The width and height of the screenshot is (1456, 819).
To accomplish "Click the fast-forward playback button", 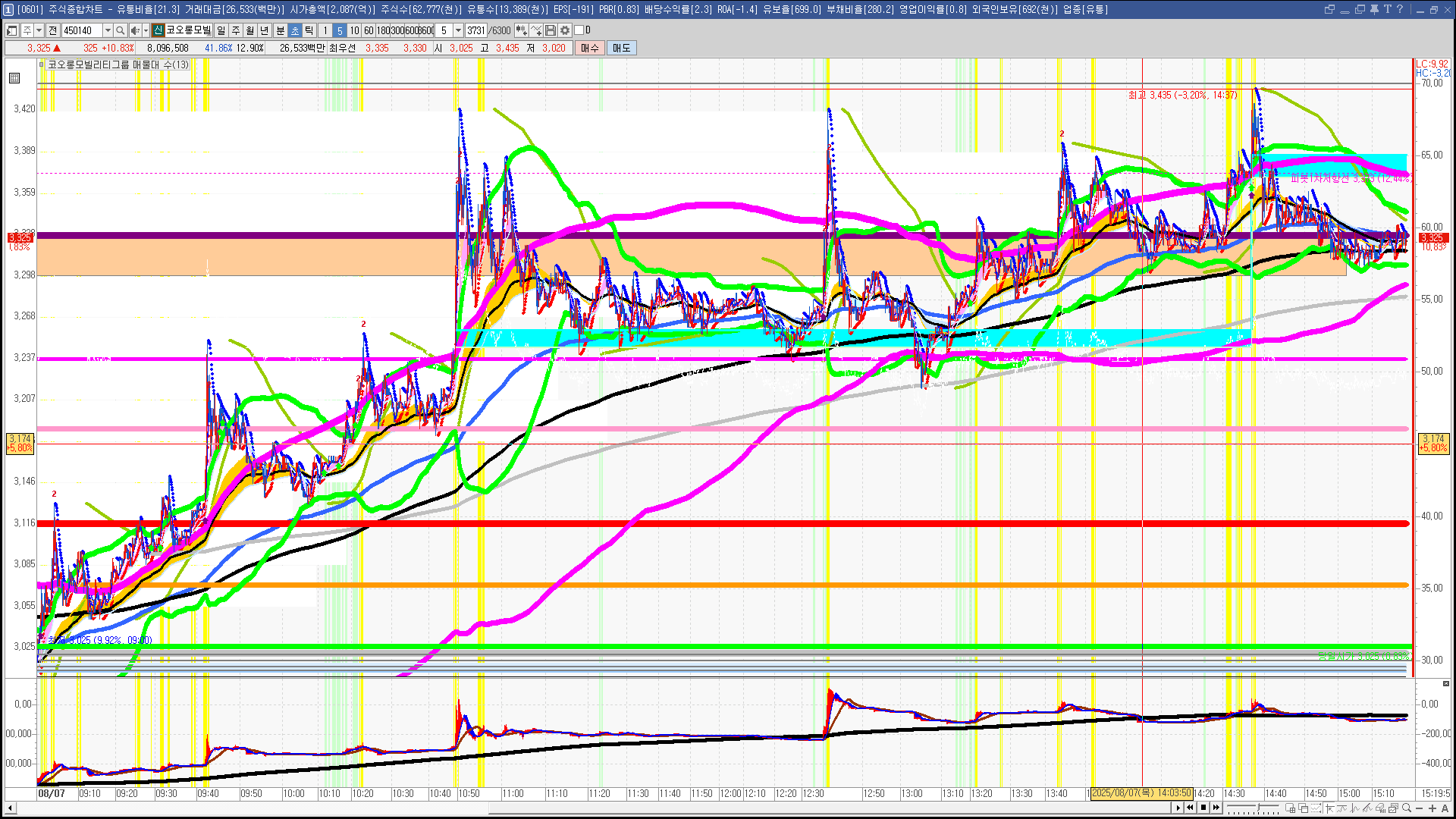I will 1216,808.
